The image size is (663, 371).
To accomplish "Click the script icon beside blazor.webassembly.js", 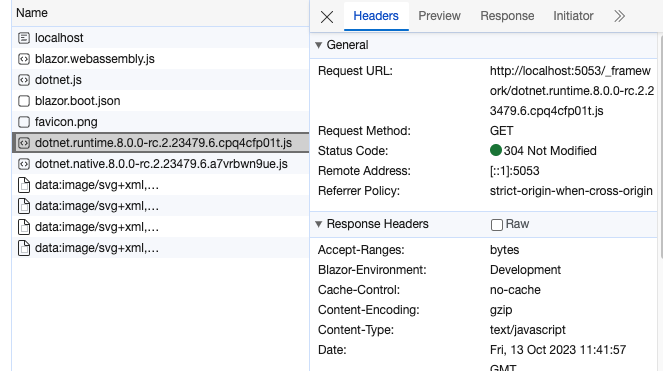I will coord(24,59).
